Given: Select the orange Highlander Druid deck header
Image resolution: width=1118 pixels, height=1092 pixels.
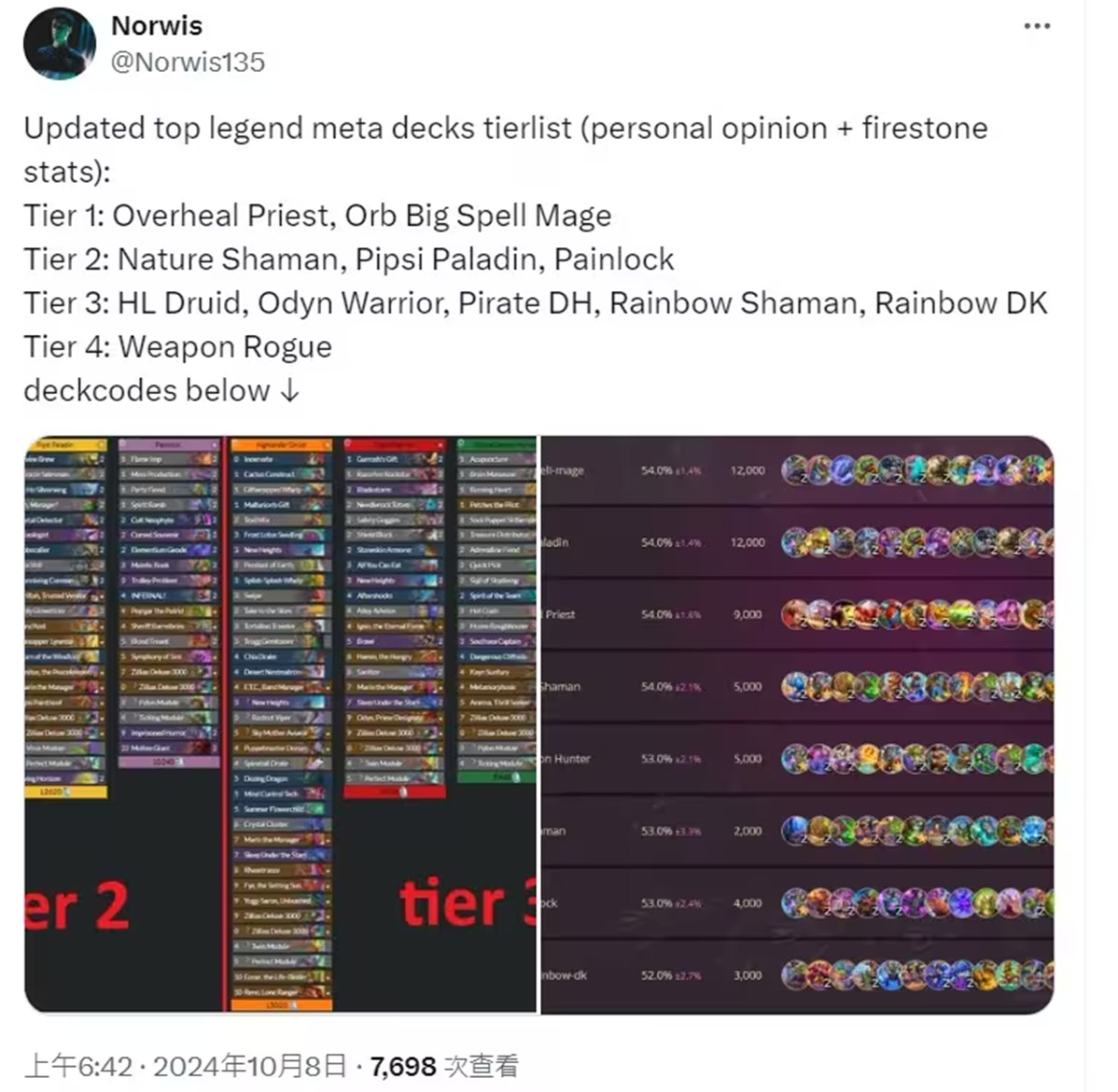Looking at the screenshot, I should click(282, 444).
